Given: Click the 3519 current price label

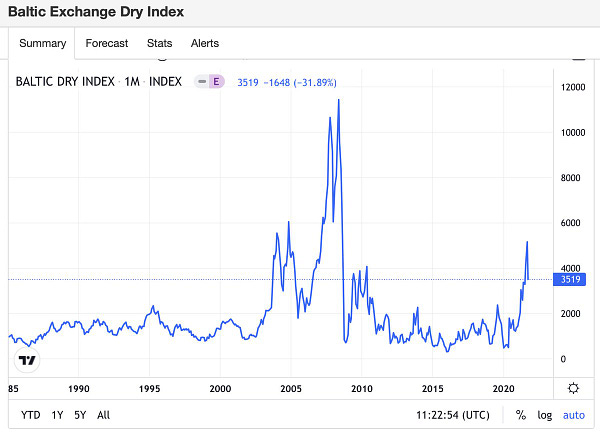Looking at the screenshot, I should tap(570, 279).
